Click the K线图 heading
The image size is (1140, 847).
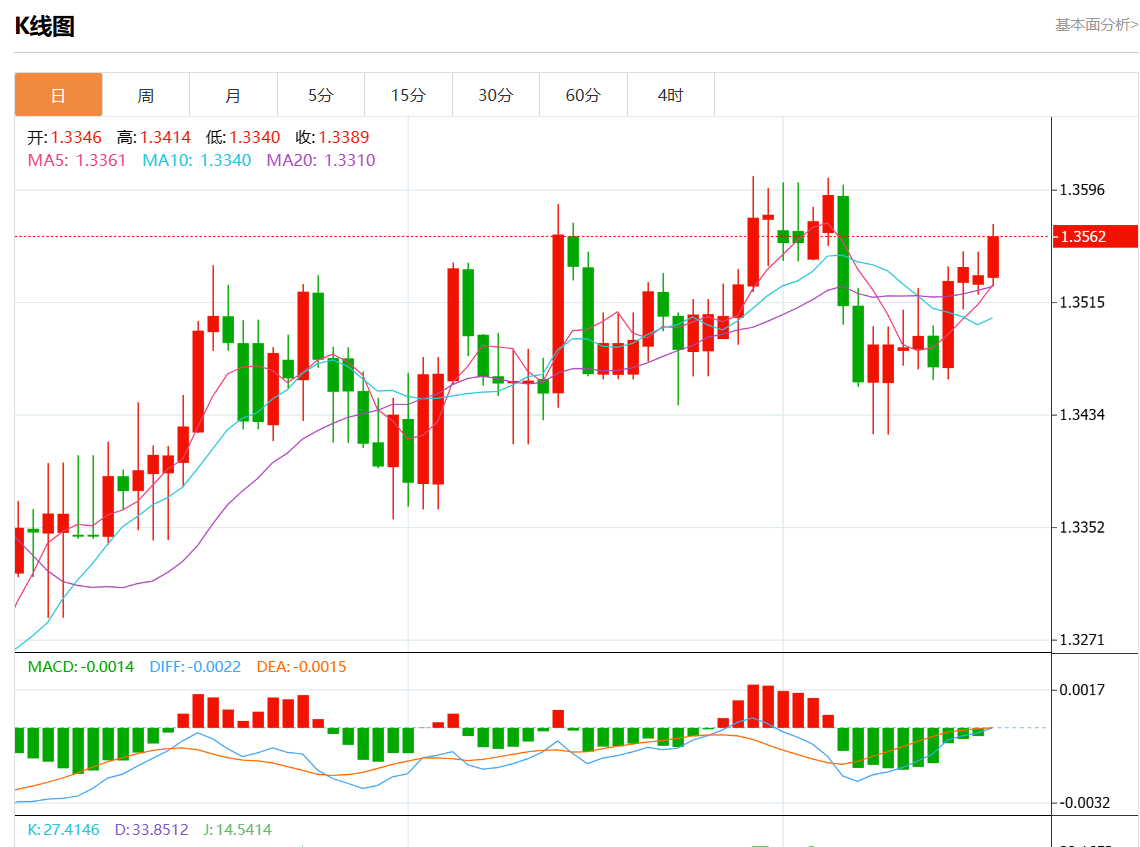point(44,26)
